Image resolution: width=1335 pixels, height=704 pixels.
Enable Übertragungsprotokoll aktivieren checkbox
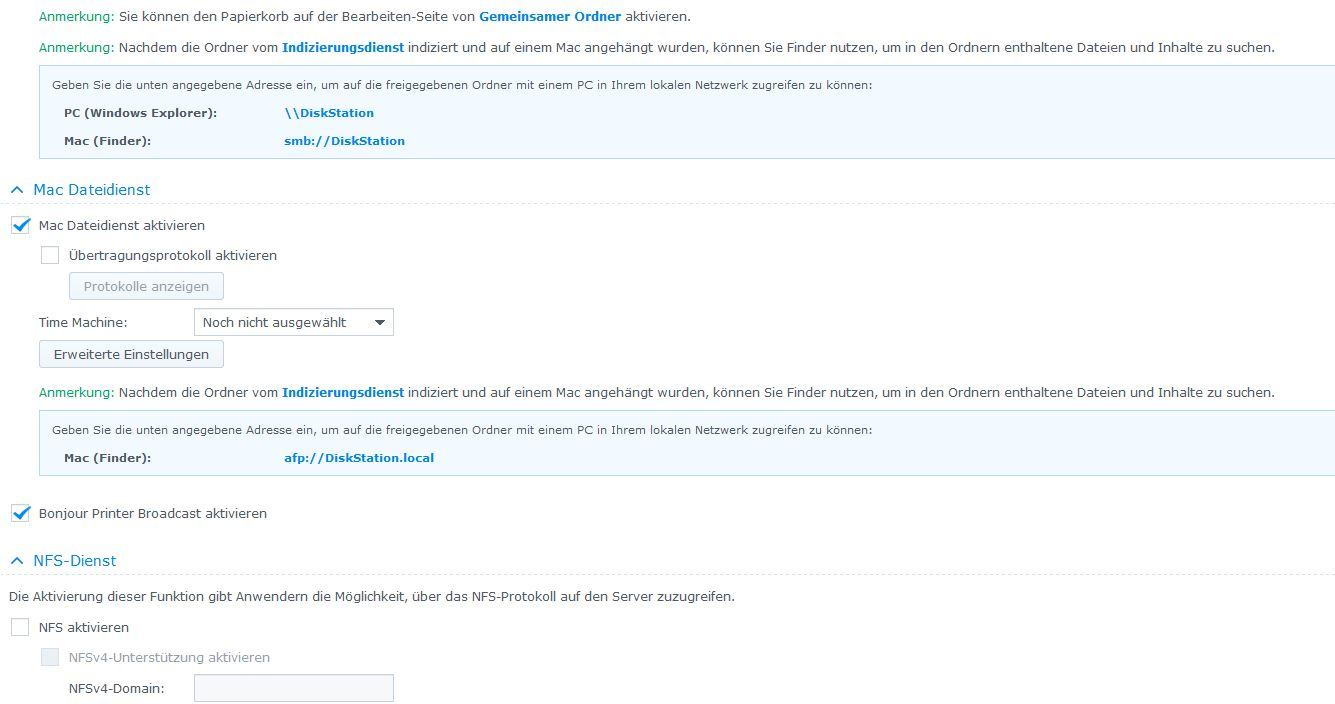[x=50, y=256]
